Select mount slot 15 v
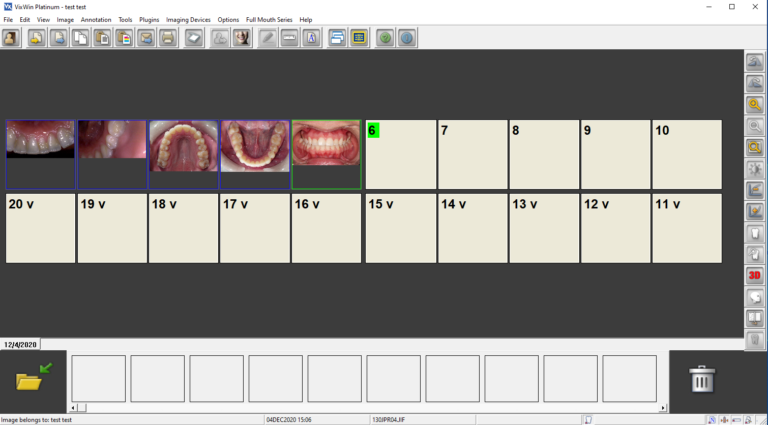The image size is (768, 425). tap(401, 228)
